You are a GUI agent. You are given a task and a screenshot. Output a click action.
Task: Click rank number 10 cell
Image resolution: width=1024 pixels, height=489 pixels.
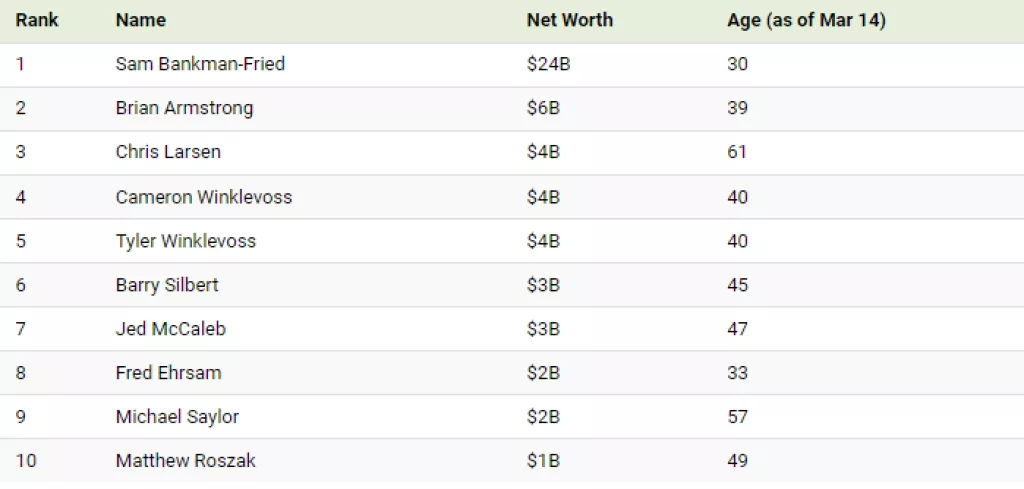click(x=26, y=461)
